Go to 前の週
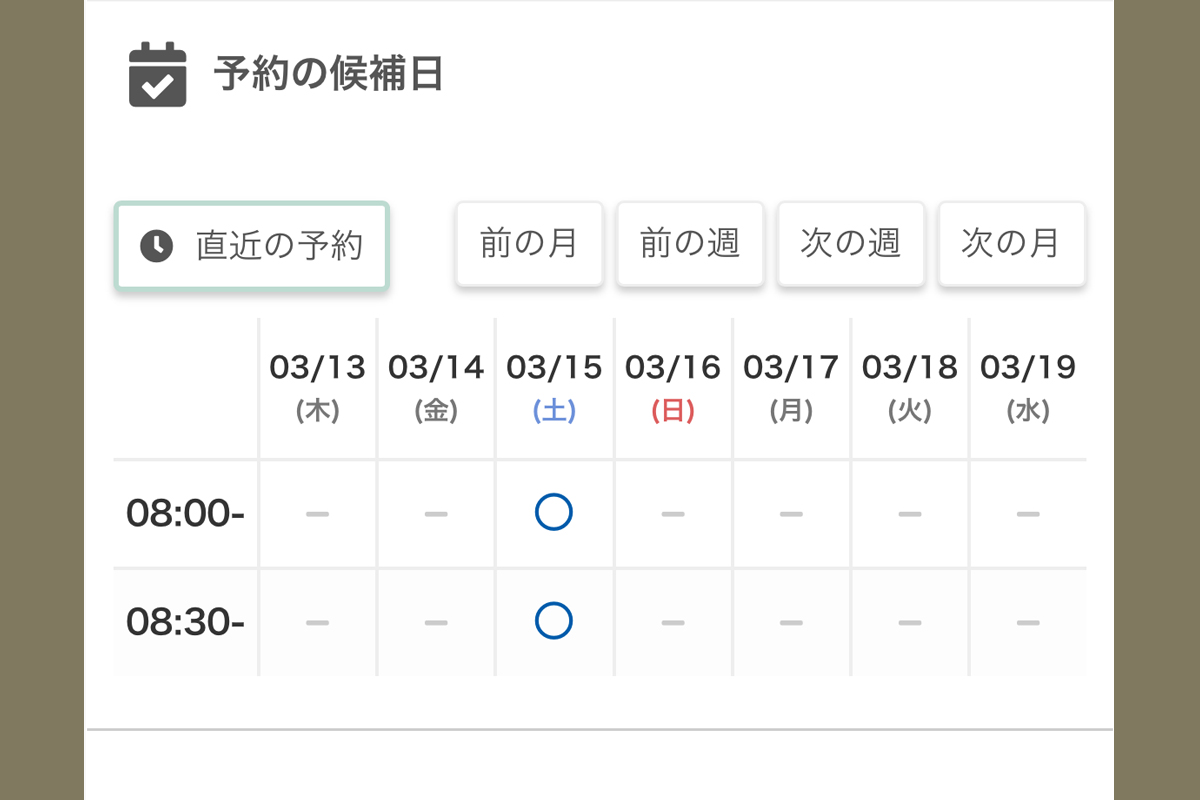This screenshot has width=1200, height=800. coord(690,244)
